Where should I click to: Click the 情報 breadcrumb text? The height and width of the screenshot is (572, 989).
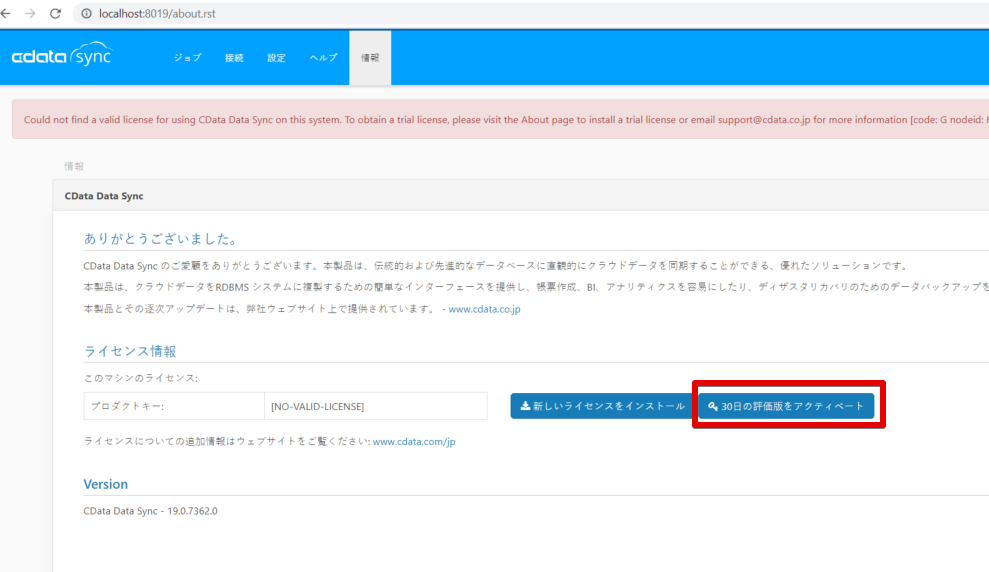point(74,166)
